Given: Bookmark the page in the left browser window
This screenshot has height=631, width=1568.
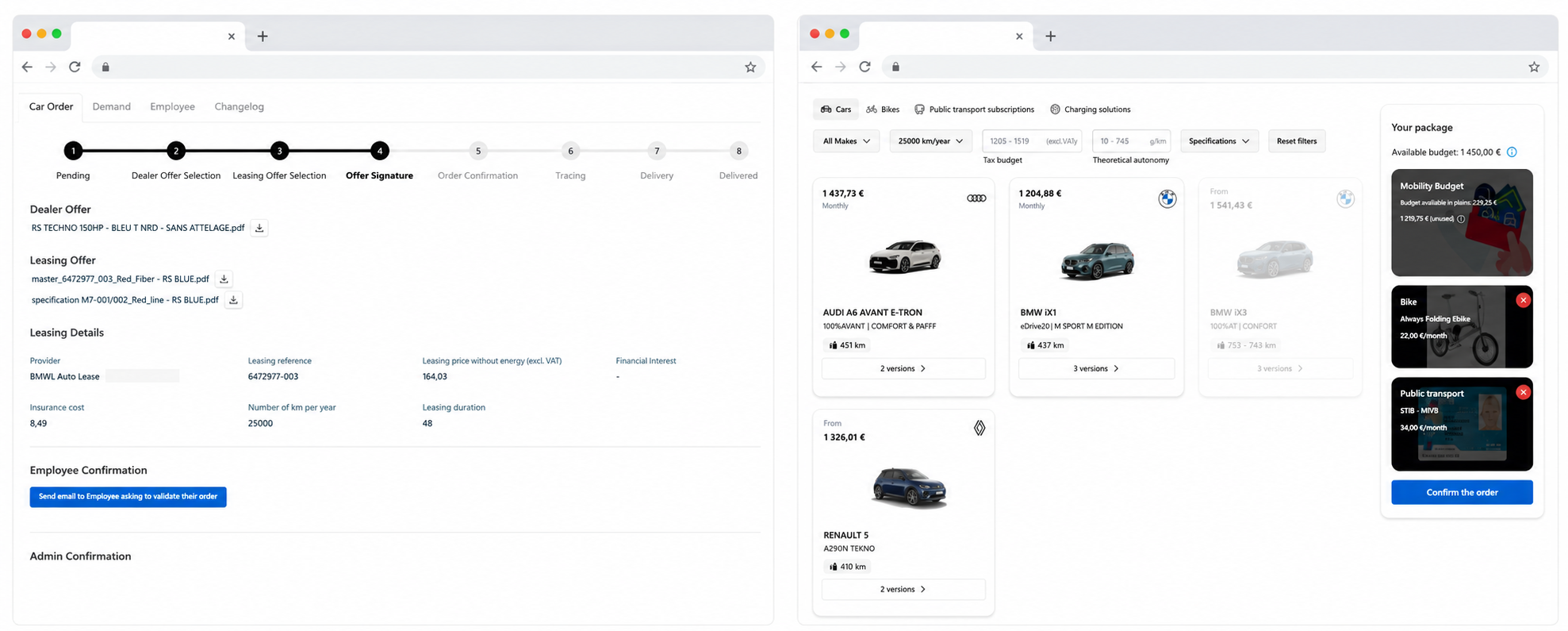Looking at the screenshot, I should tap(750, 67).
